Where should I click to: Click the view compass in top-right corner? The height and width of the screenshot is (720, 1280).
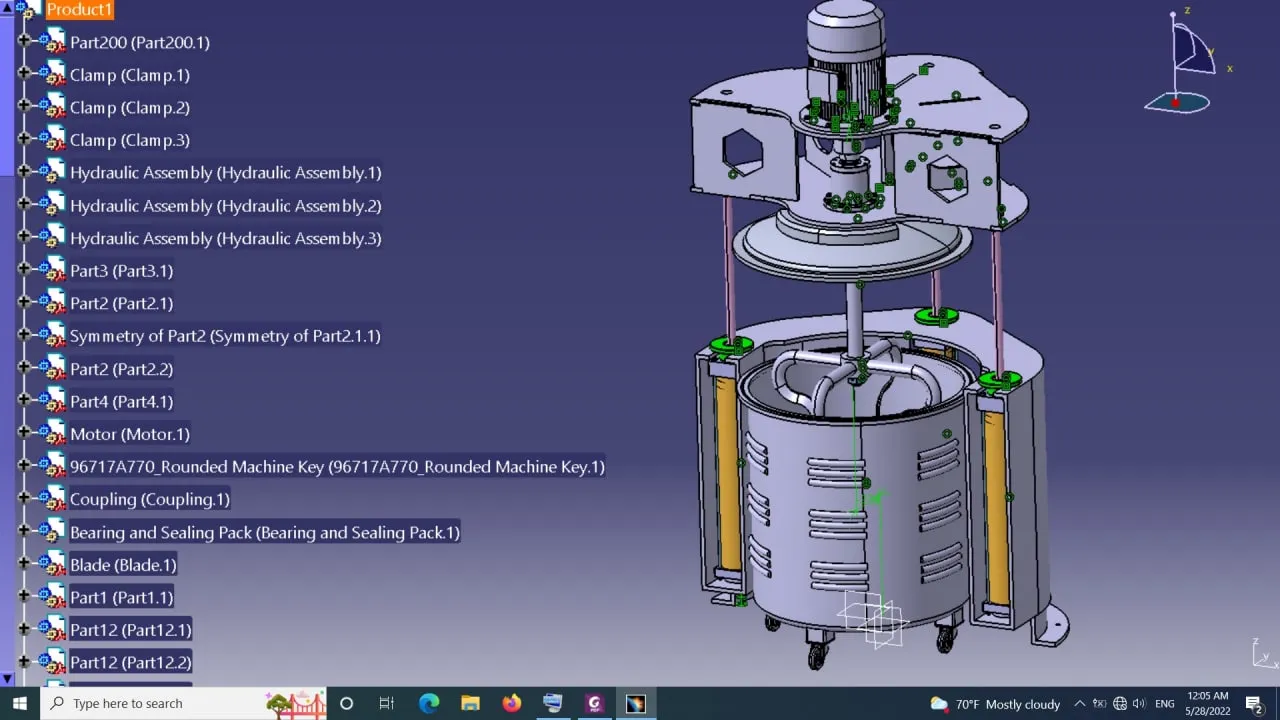pyautogui.click(x=1185, y=60)
